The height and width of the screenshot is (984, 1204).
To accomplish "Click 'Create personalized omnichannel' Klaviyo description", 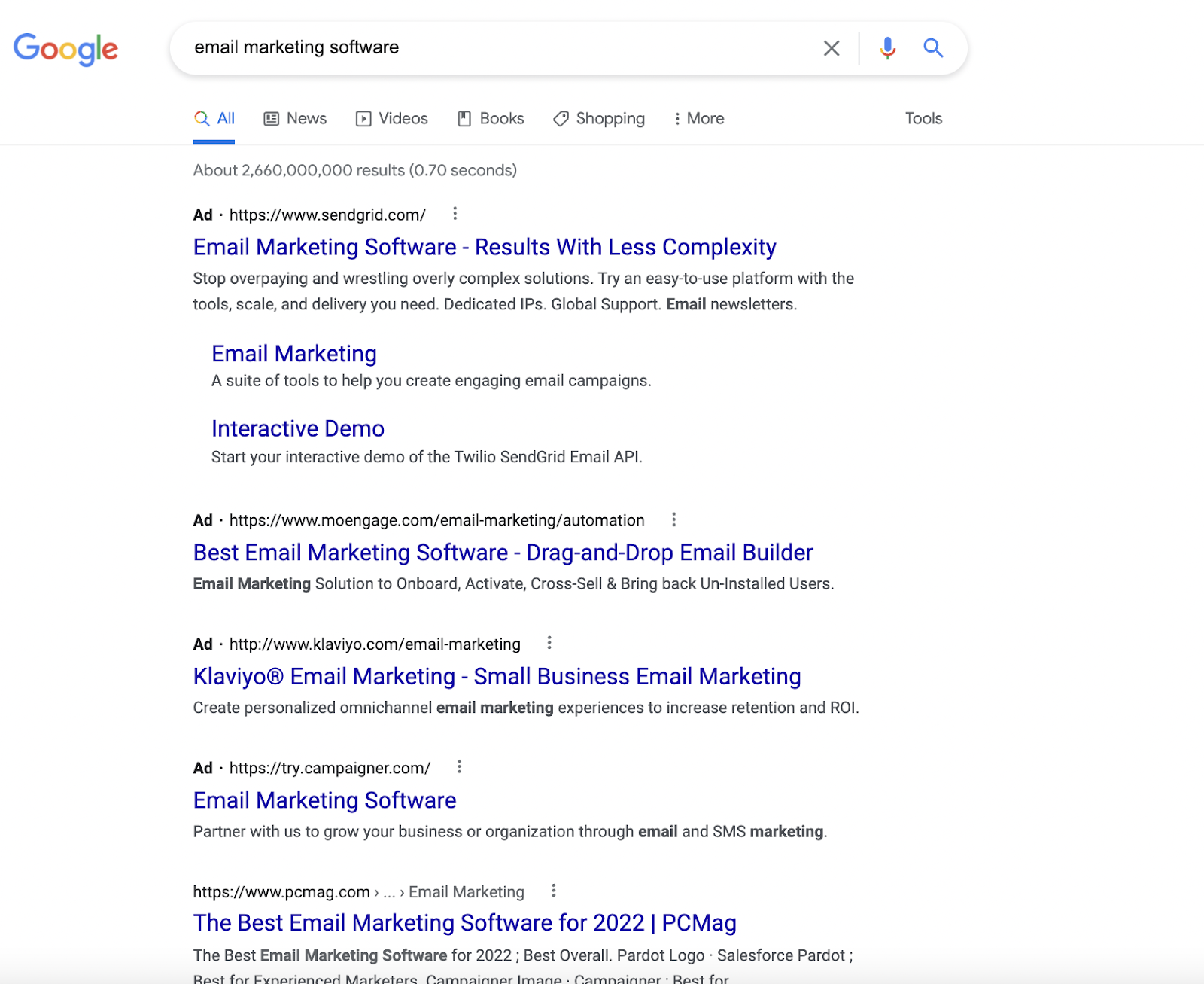I will pos(526,708).
